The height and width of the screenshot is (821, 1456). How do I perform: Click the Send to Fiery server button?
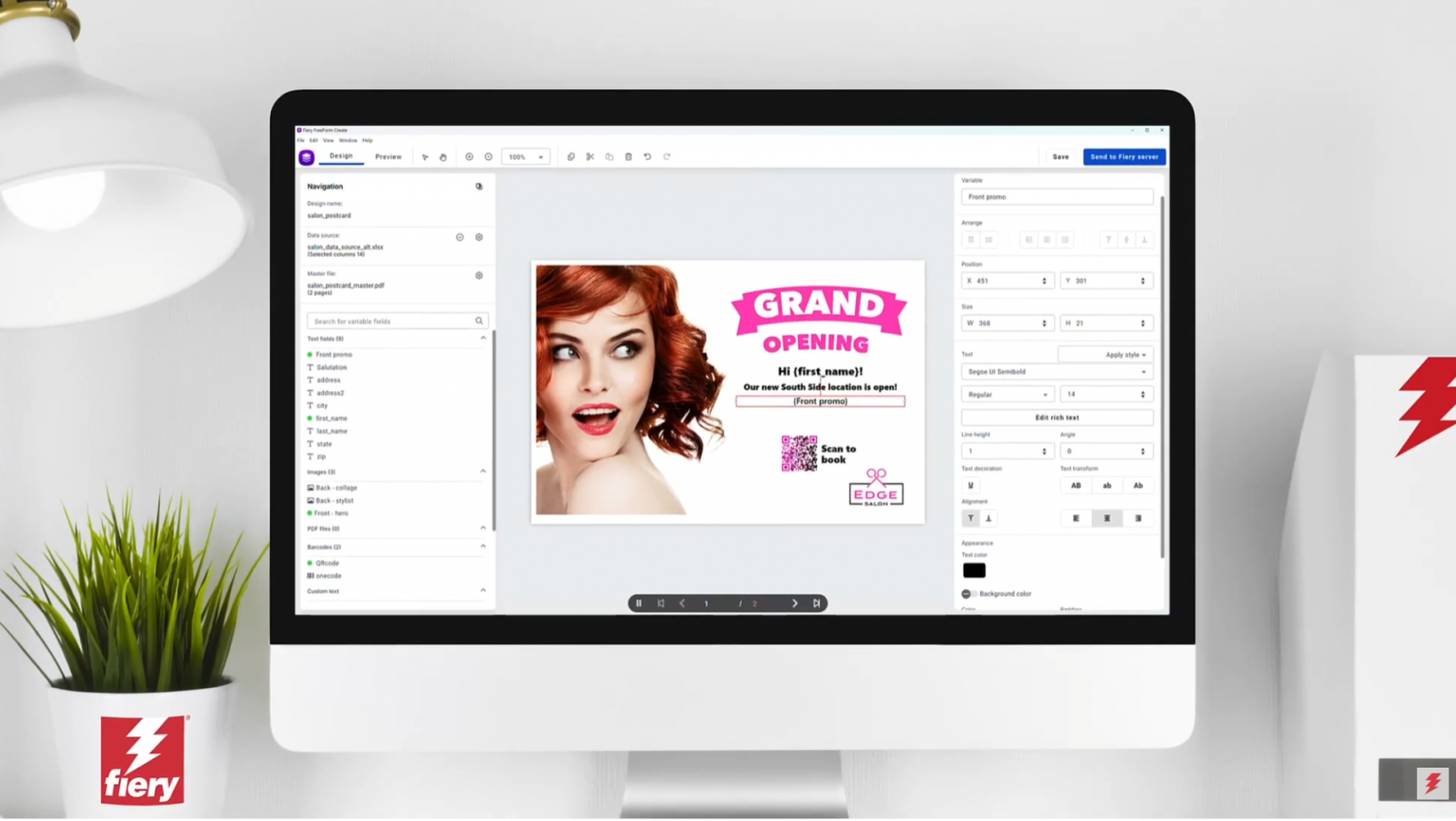click(x=1124, y=157)
